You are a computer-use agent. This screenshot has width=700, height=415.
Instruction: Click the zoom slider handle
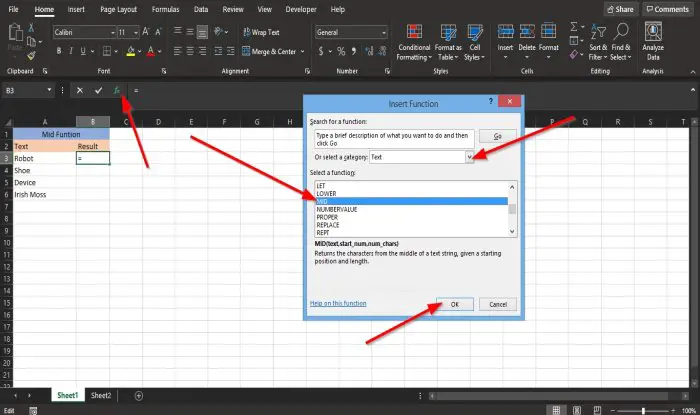point(643,411)
